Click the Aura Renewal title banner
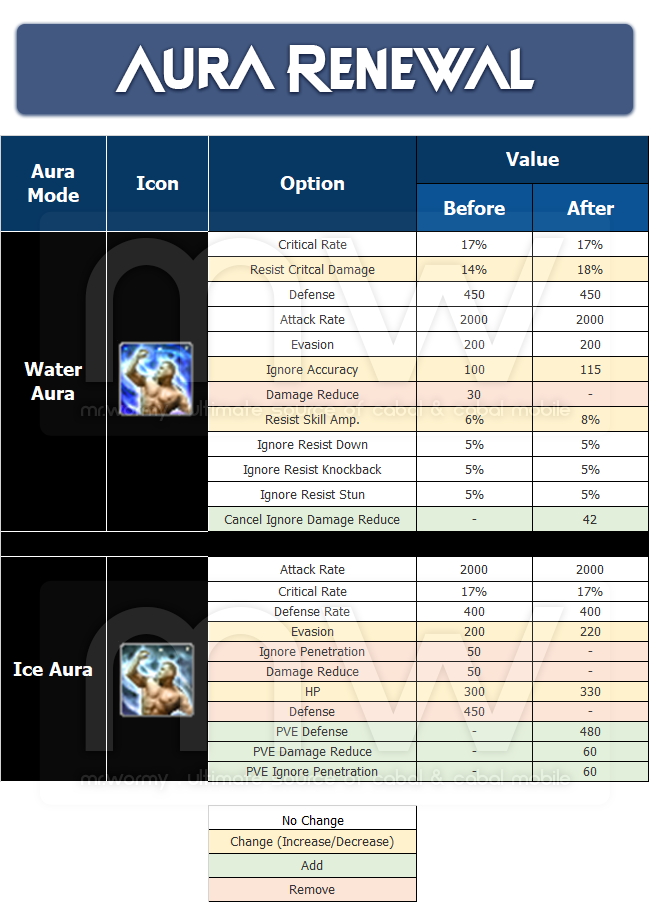 pyautogui.click(x=324, y=70)
